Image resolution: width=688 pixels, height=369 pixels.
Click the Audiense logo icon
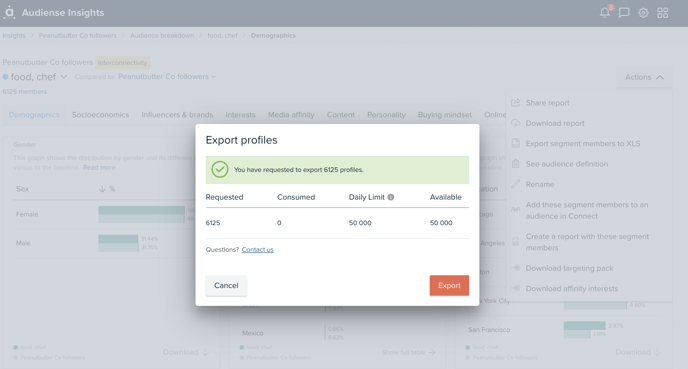(x=9, y=12)
